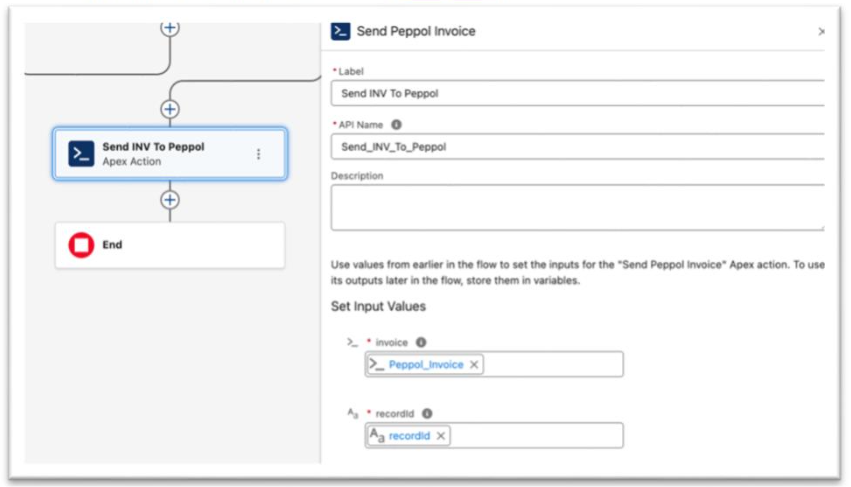The width and height of the screenshot is (851, 487).
Task: Click the Send Peppol Invoice panel header icon
Action: pos(341,31)
